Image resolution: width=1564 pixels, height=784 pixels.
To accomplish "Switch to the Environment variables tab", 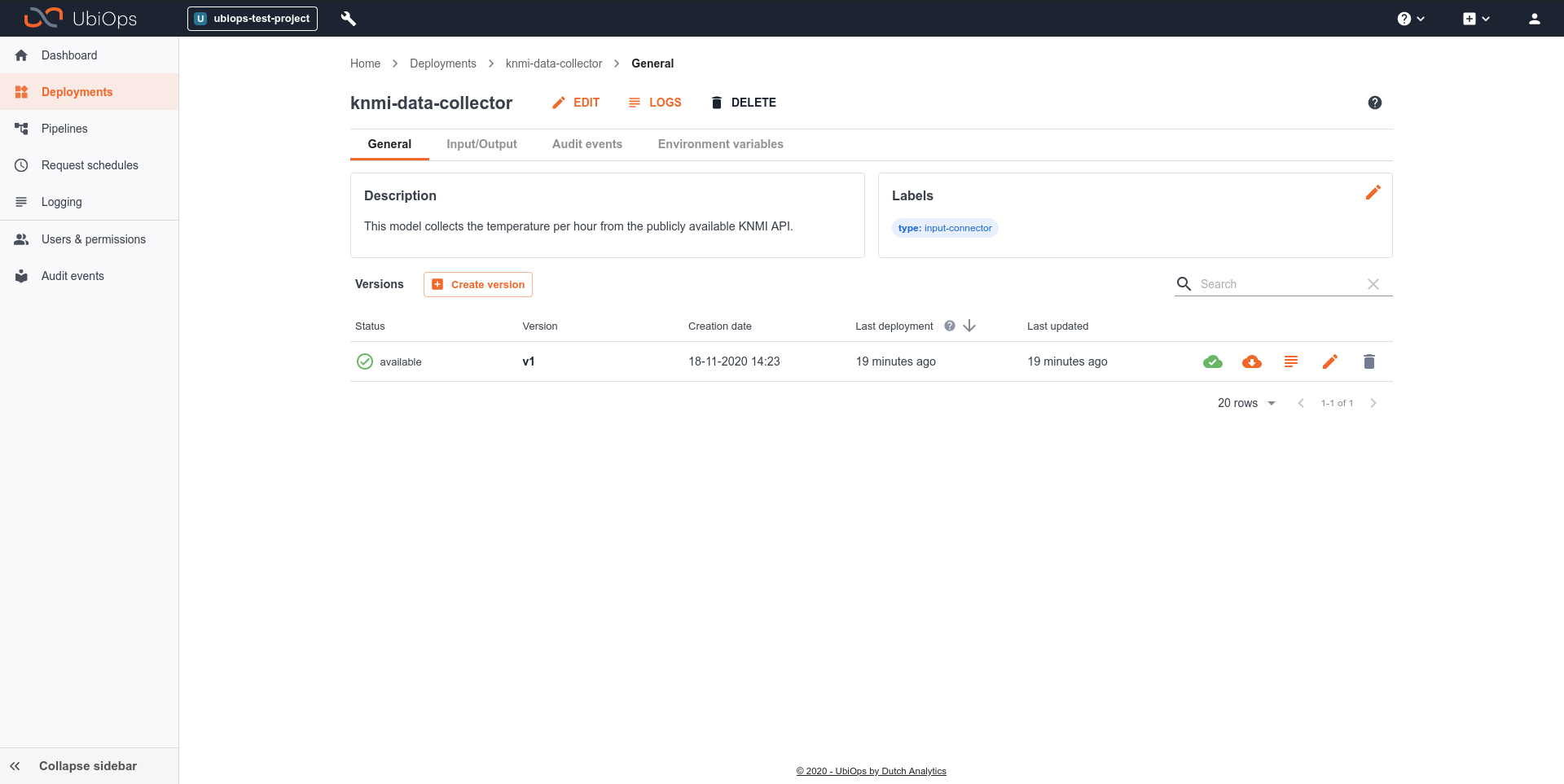I will point(721,144).
